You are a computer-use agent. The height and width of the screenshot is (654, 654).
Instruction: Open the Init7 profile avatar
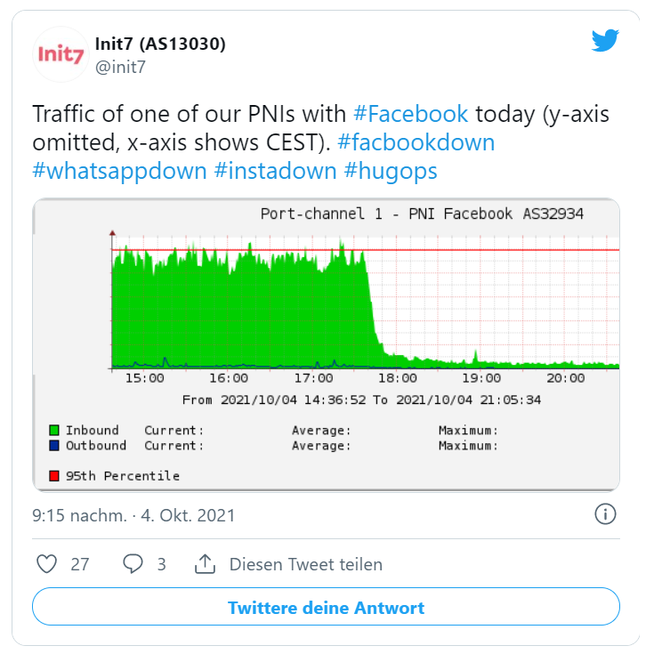tap(60, 54)
